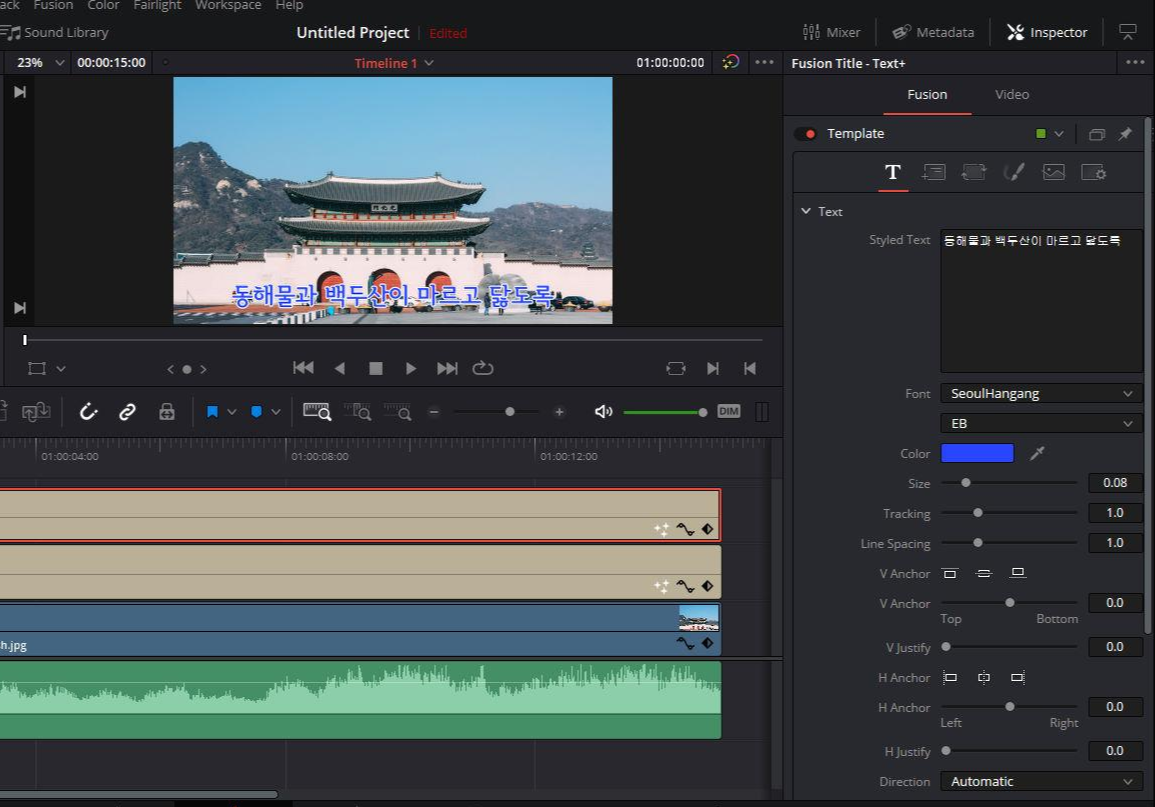The width and height of the screenshot is (1155, 807).
Task: Toggle bypass color grades and Fusion effects
Action: tap(730, 63)
